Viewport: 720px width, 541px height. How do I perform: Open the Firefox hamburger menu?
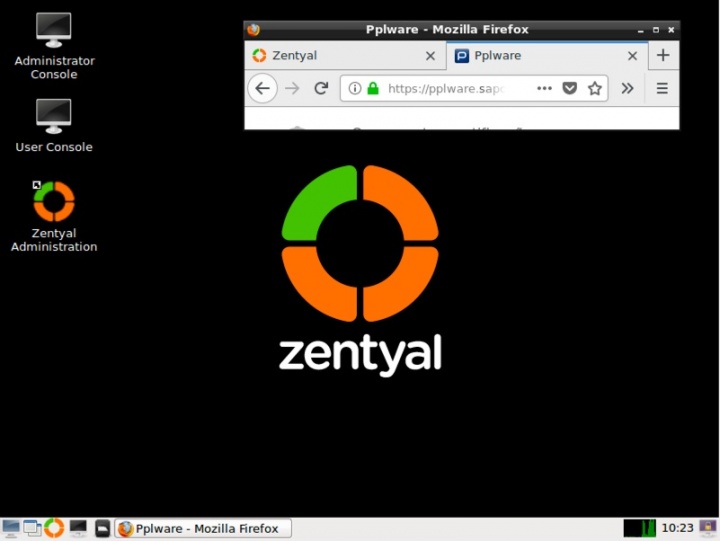[x=662, y=88]
